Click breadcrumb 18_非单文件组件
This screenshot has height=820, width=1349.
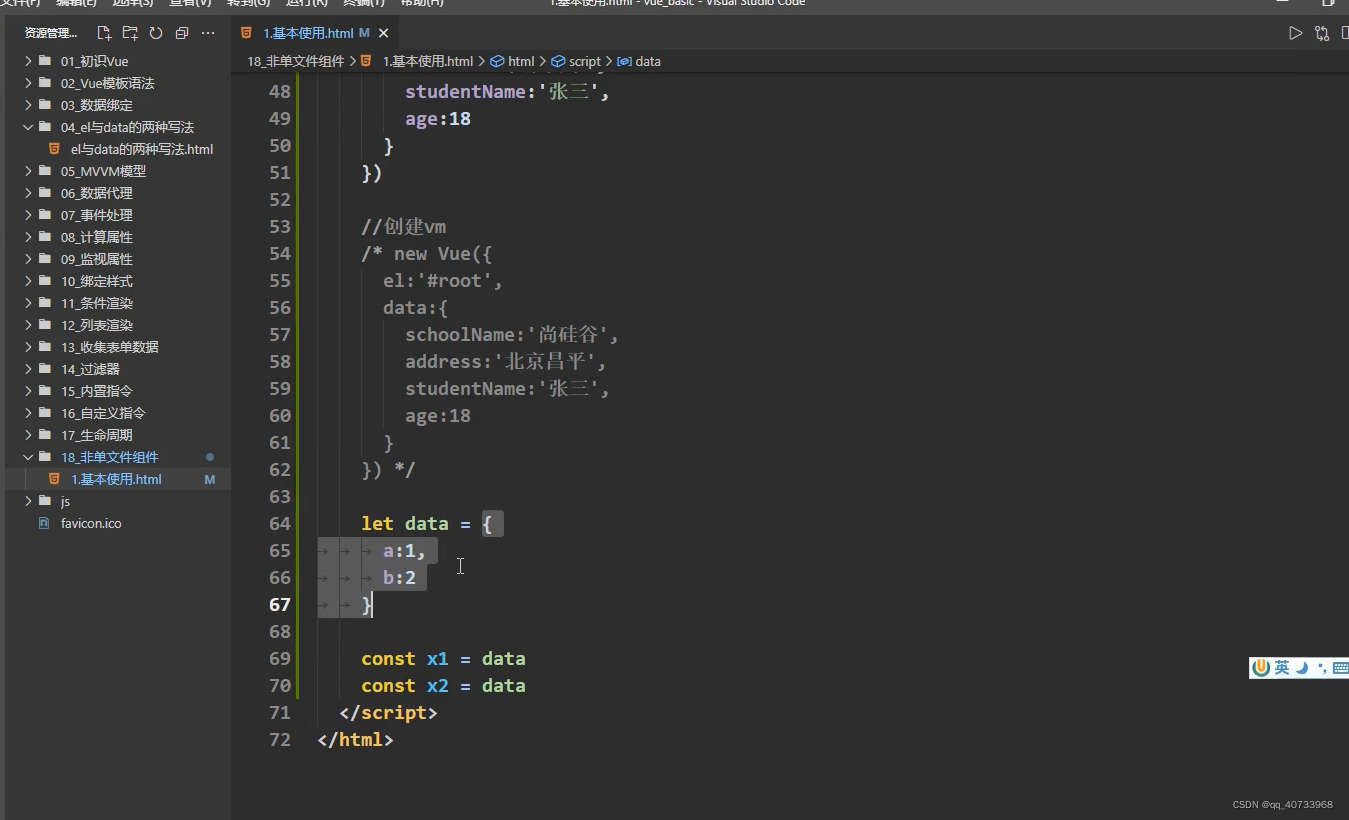click(296, 61)
